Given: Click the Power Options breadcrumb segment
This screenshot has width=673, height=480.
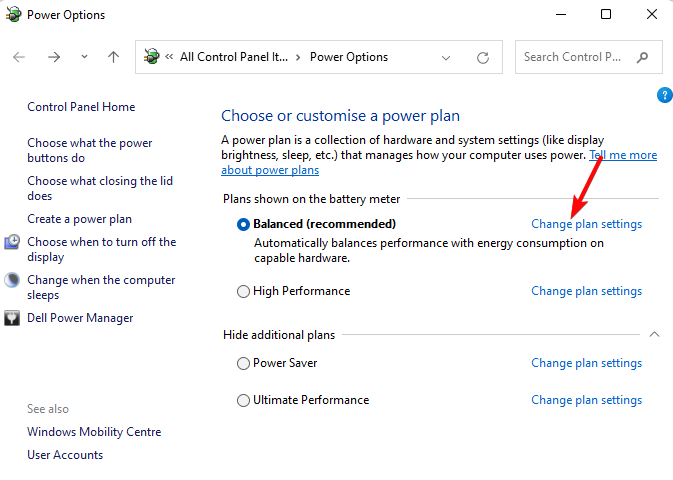Looking at the screenshot, I should pos(349,57).
